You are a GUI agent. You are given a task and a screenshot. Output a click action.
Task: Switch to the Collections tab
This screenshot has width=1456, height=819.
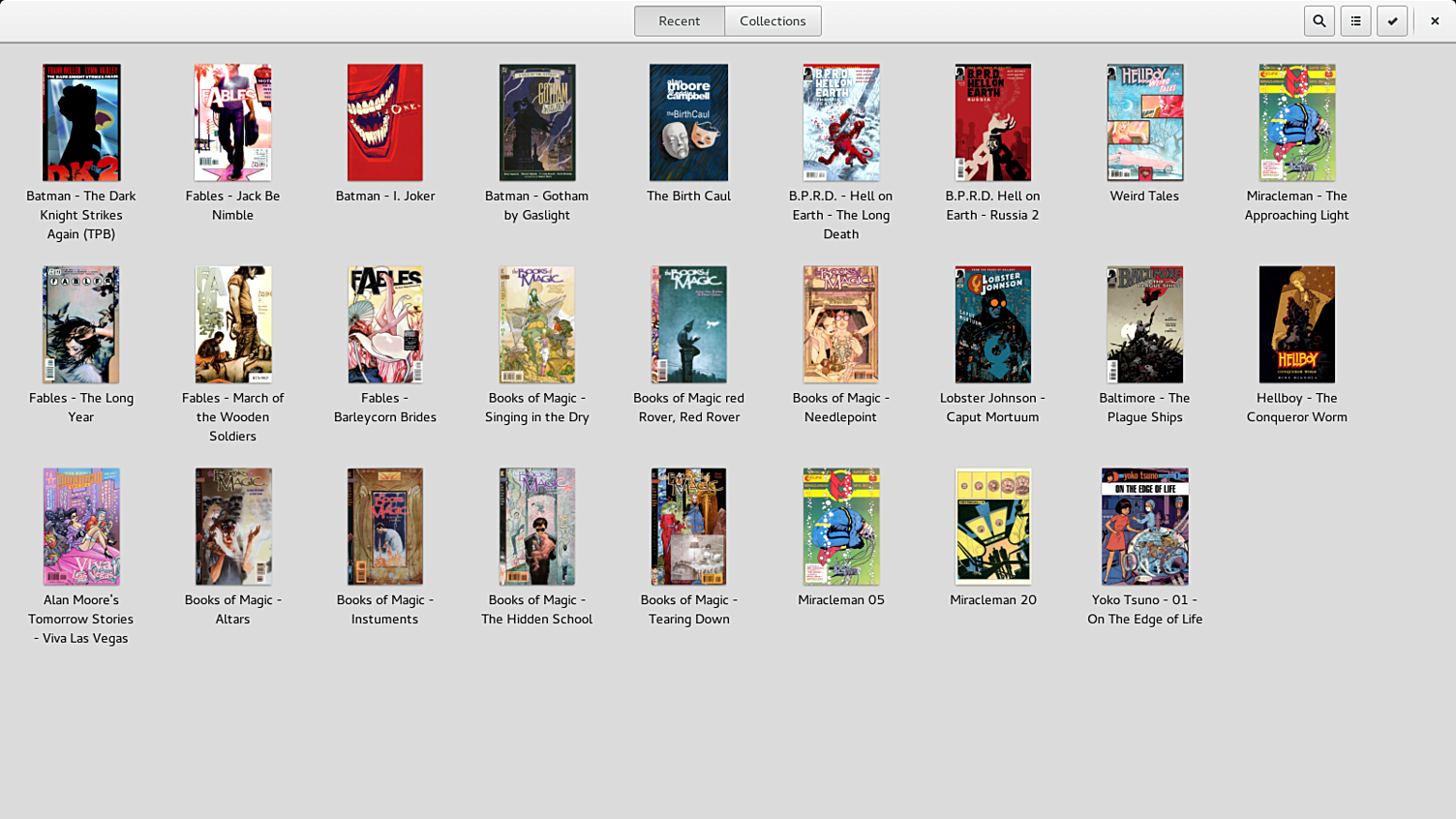tap(772, 21)
